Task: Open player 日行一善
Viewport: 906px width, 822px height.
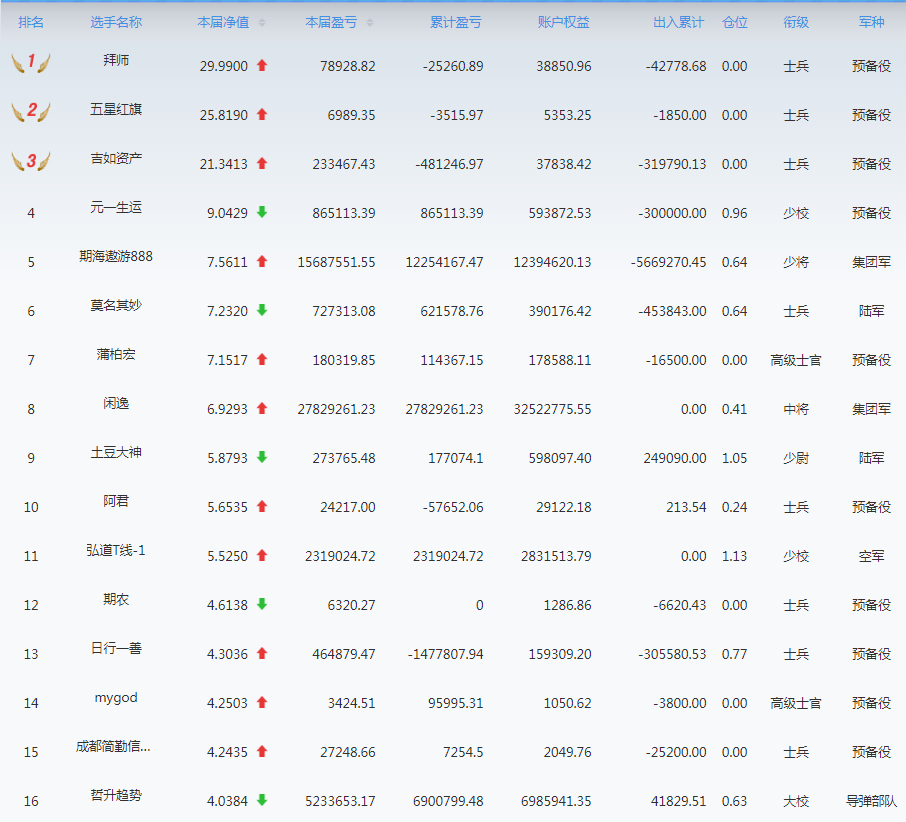Action: (x=116, y=648)
